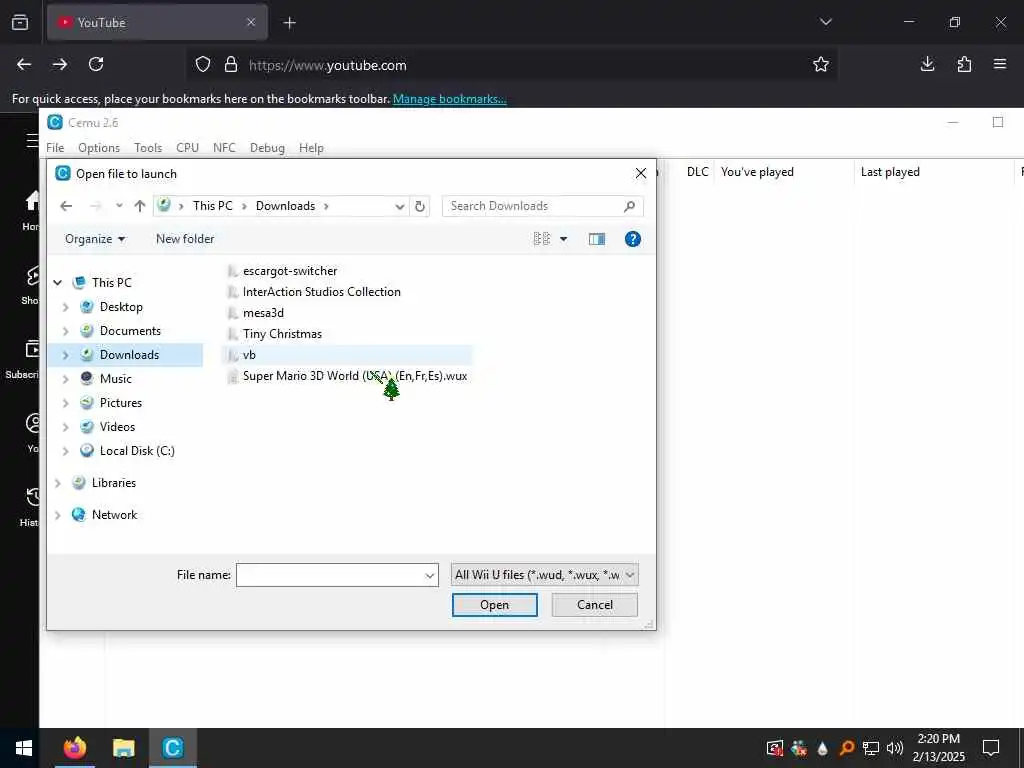Expand the Network tree node
The height and width of the screenshot is (768, 1024).
pyautogui.click(x=57, y=515)
